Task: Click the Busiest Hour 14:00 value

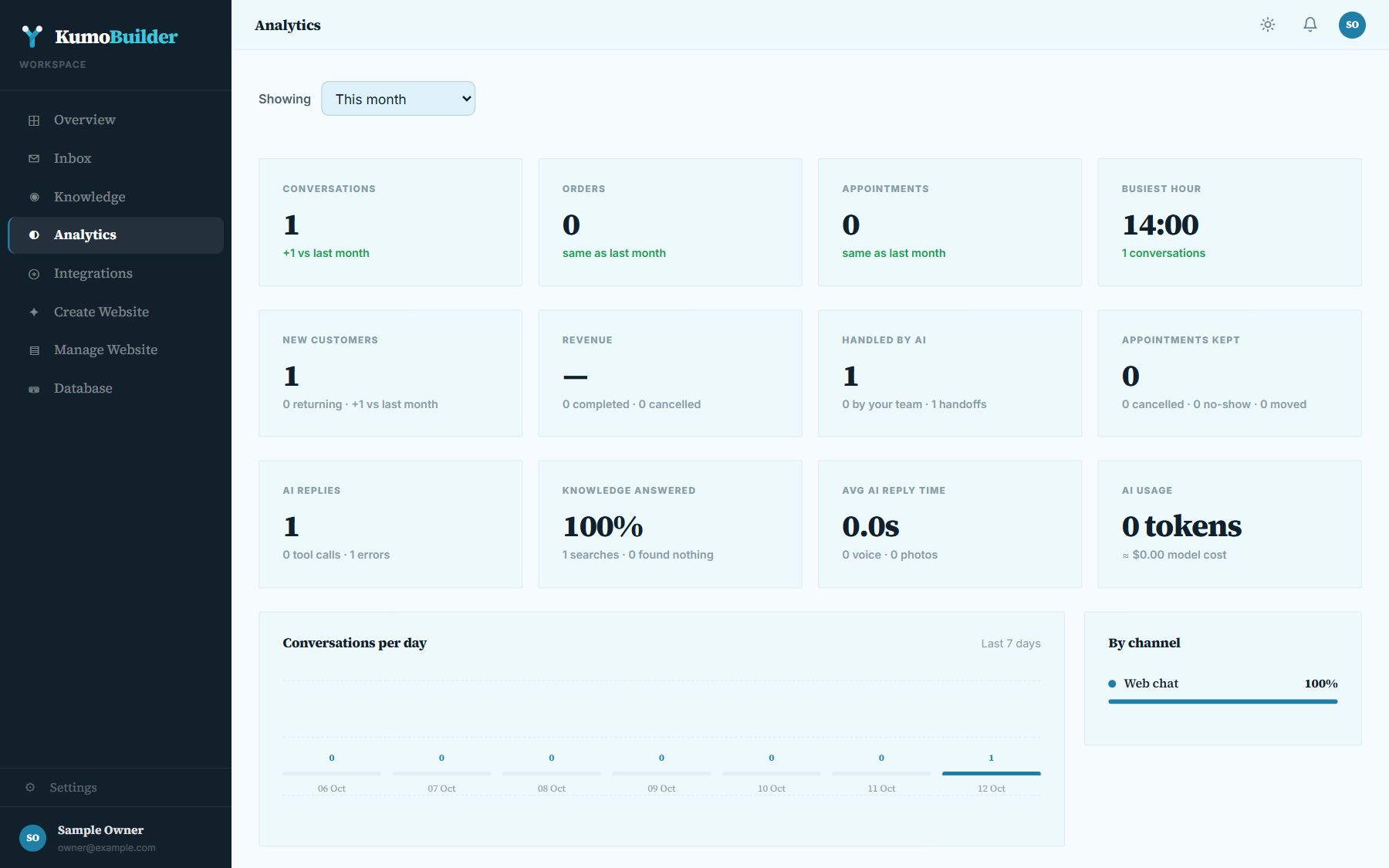Action: coord(1160,225)
